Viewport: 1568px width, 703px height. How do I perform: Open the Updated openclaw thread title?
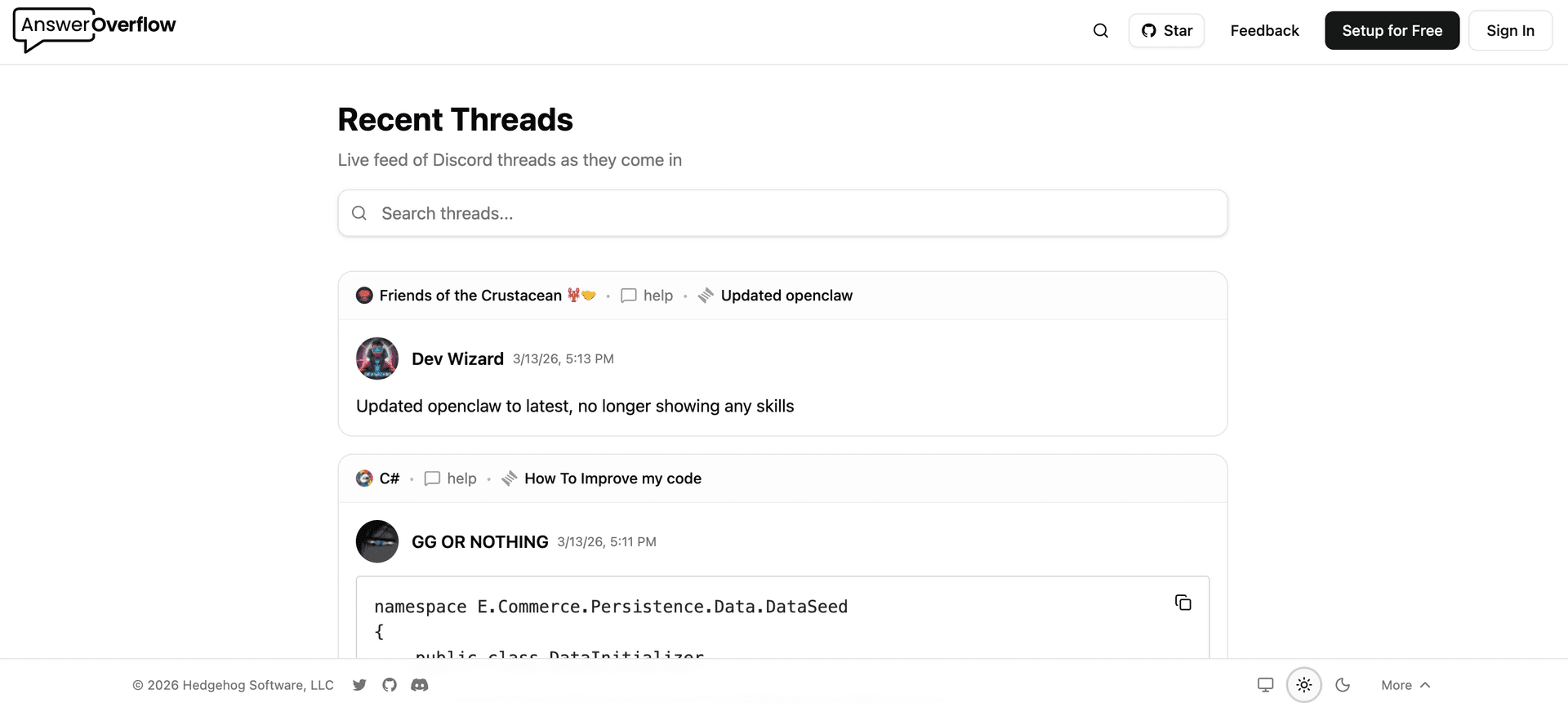coord(786,296)
